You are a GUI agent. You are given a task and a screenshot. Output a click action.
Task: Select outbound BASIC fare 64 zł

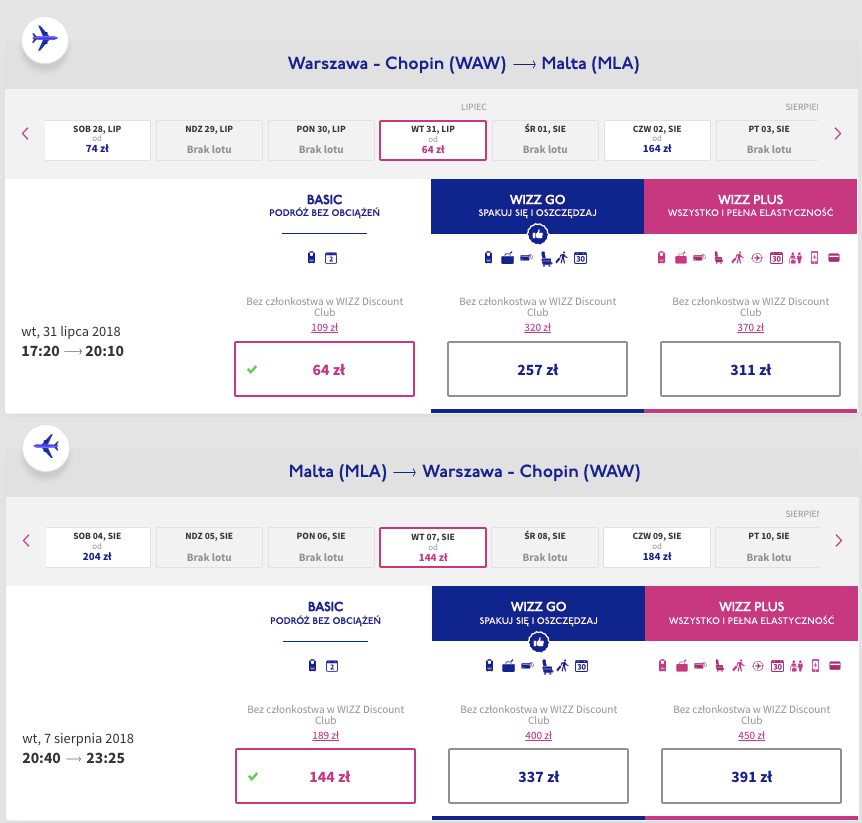(x=324, y=369)
